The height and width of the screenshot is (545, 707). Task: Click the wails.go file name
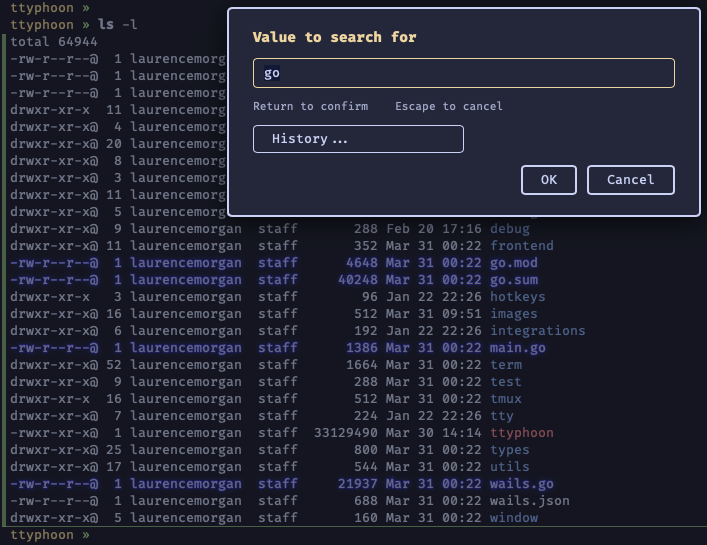click(522, 484)
